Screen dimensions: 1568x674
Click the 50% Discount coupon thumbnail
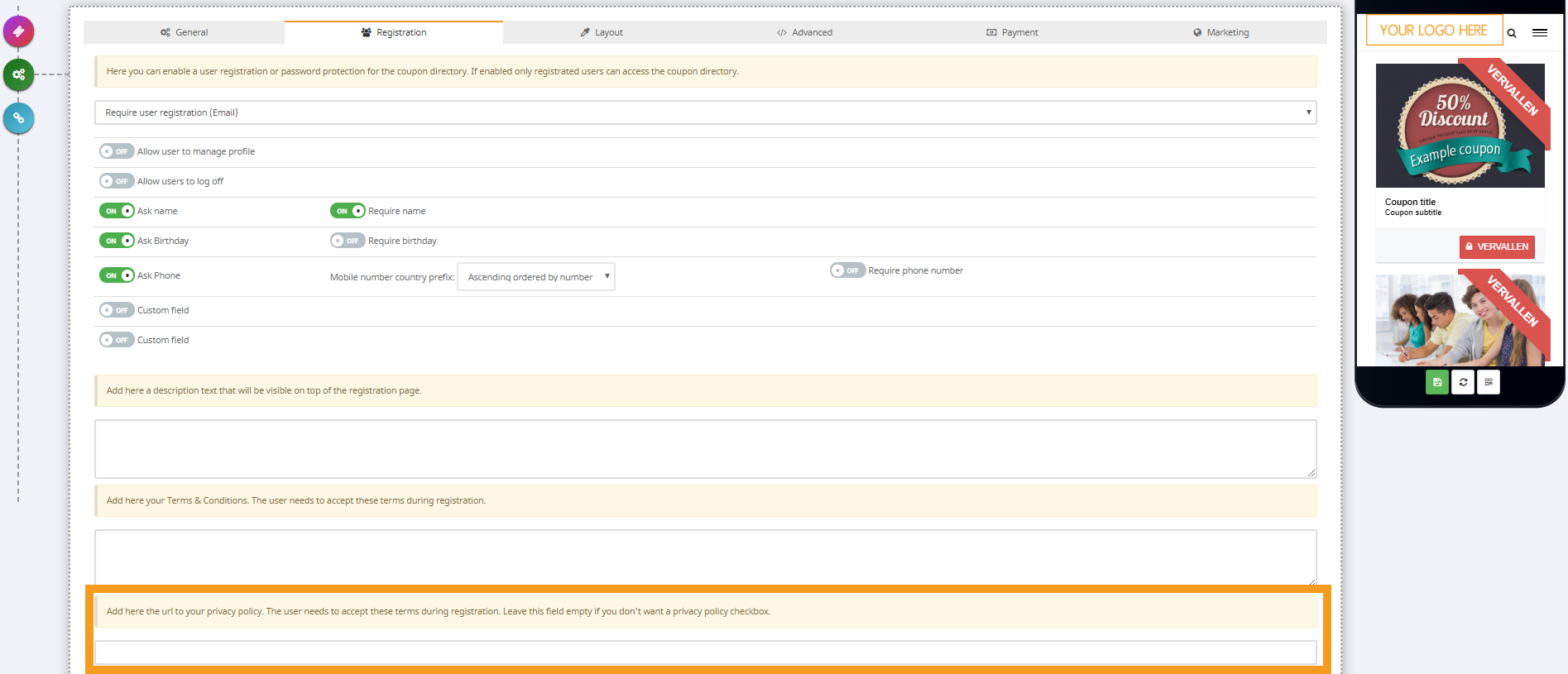point(1460,126)
